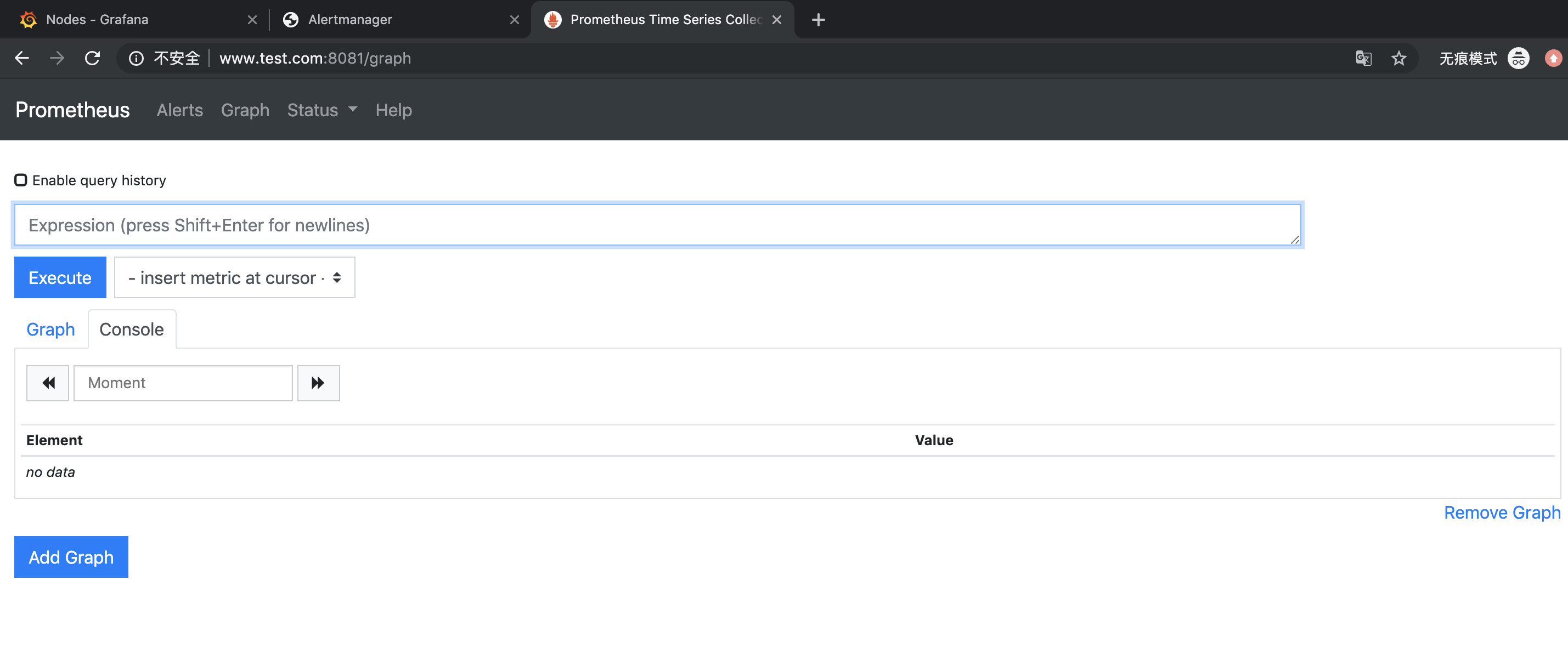Close the Prometheus Time Series tab
This screenshot has width=1568, height=659.
[777, 20]
